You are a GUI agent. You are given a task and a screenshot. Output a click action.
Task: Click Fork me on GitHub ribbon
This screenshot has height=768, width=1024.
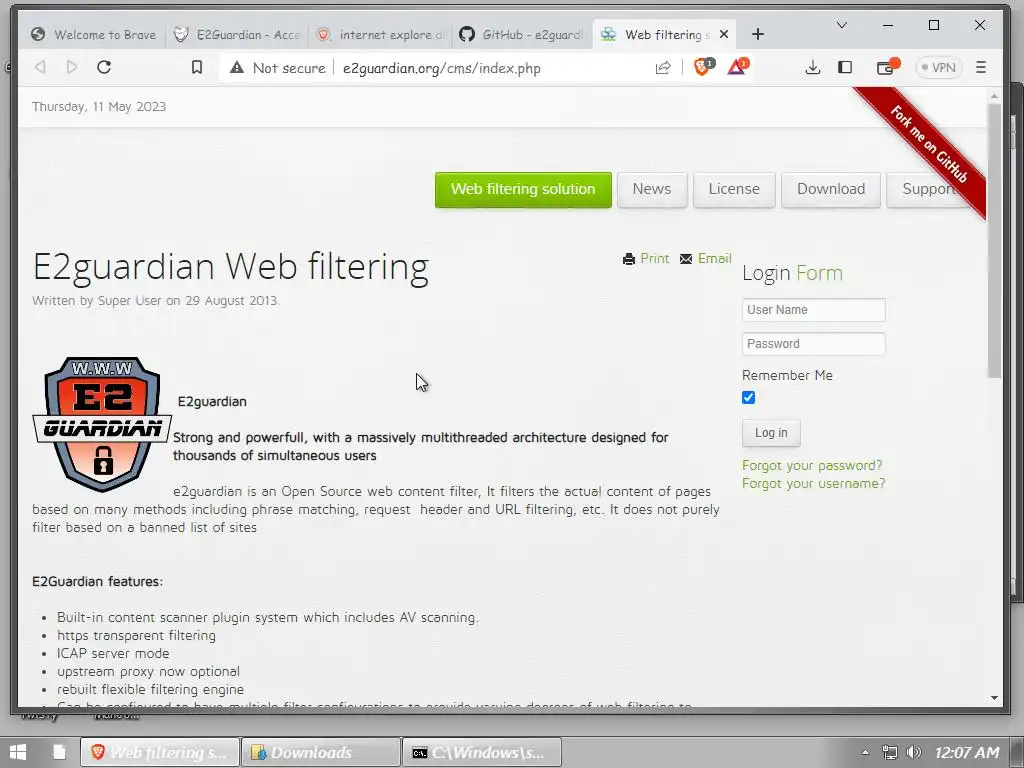click(x=929, y=145)
